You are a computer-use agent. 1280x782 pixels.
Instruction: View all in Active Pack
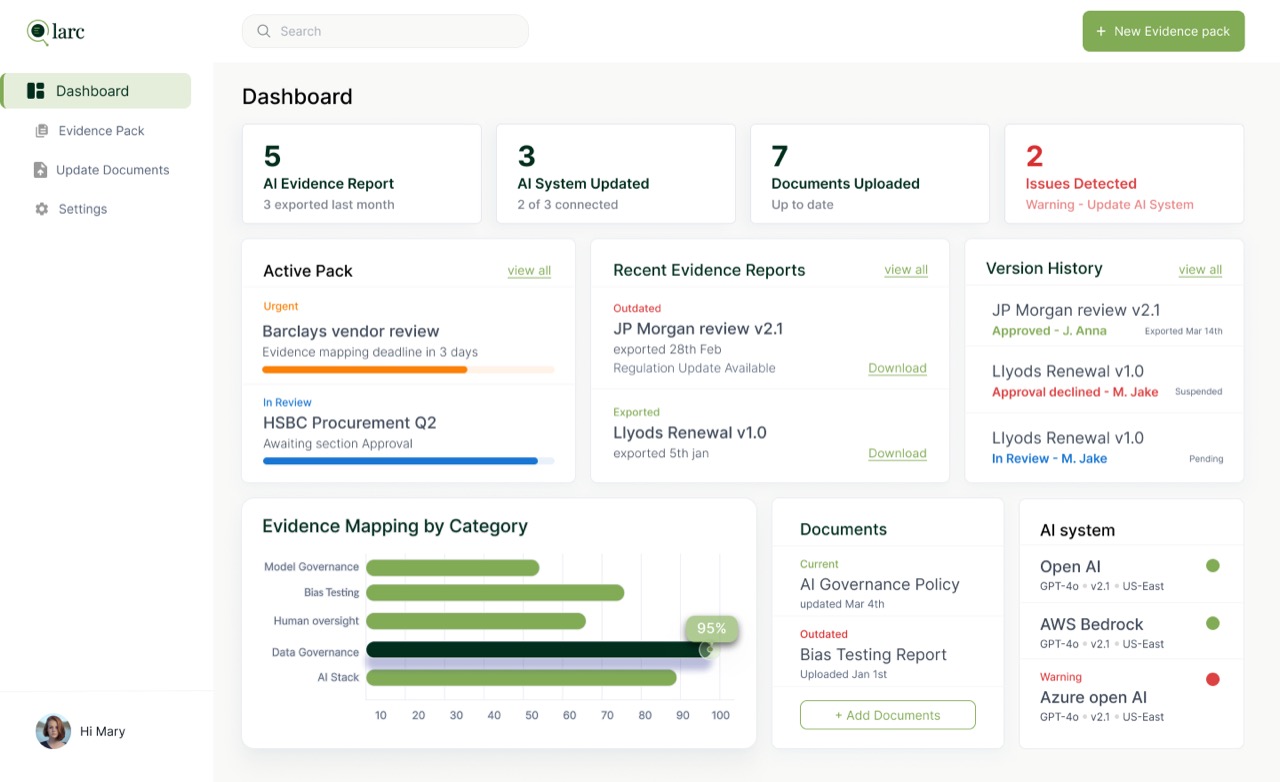tap(529, 271)
